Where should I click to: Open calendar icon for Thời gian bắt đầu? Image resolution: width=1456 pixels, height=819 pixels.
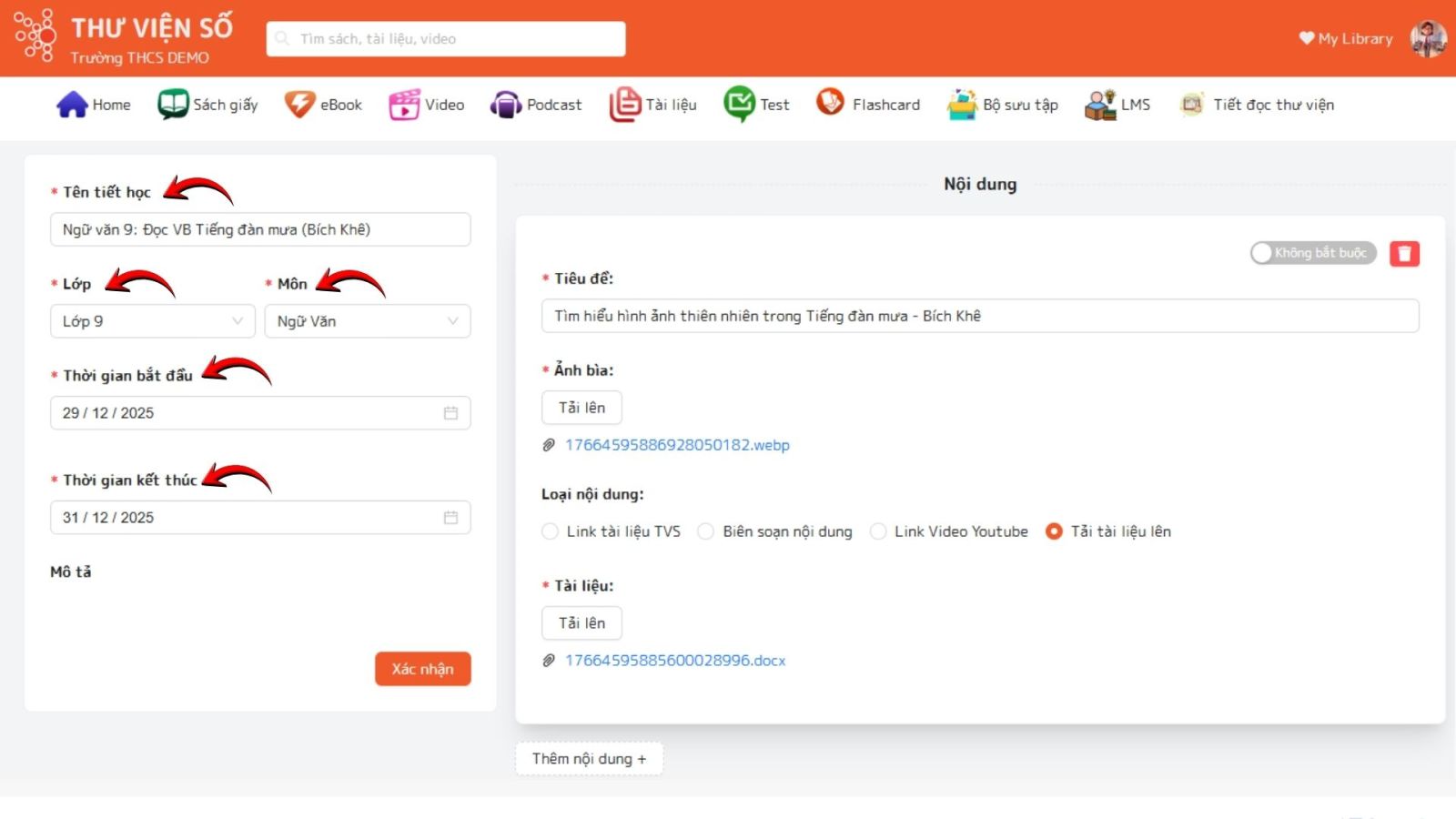click(x=450, y=413)
